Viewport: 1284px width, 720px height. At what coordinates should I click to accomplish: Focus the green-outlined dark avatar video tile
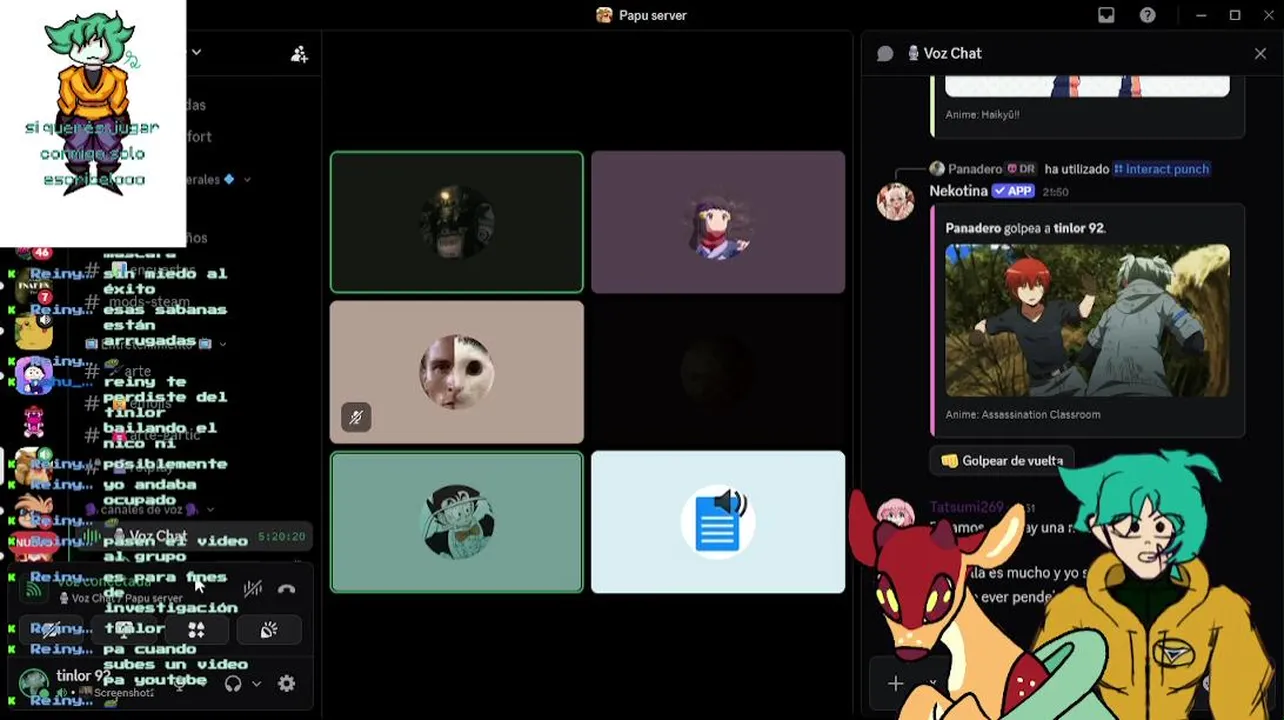point(457,222)
